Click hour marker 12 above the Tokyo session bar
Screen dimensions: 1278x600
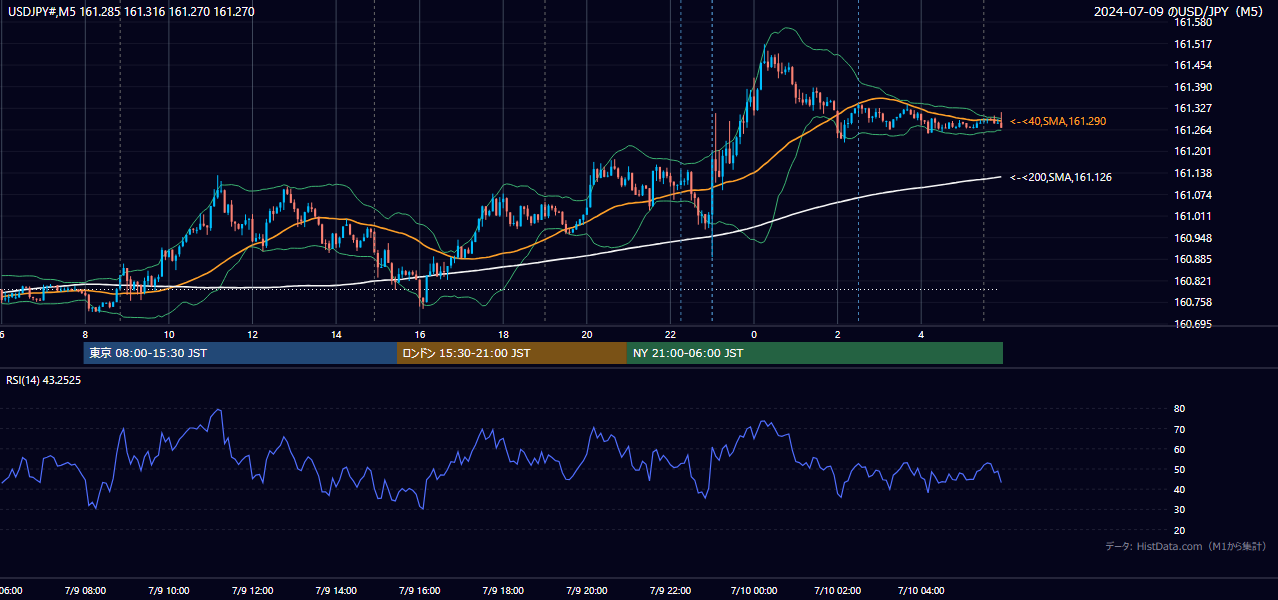[x=253, y=335]
